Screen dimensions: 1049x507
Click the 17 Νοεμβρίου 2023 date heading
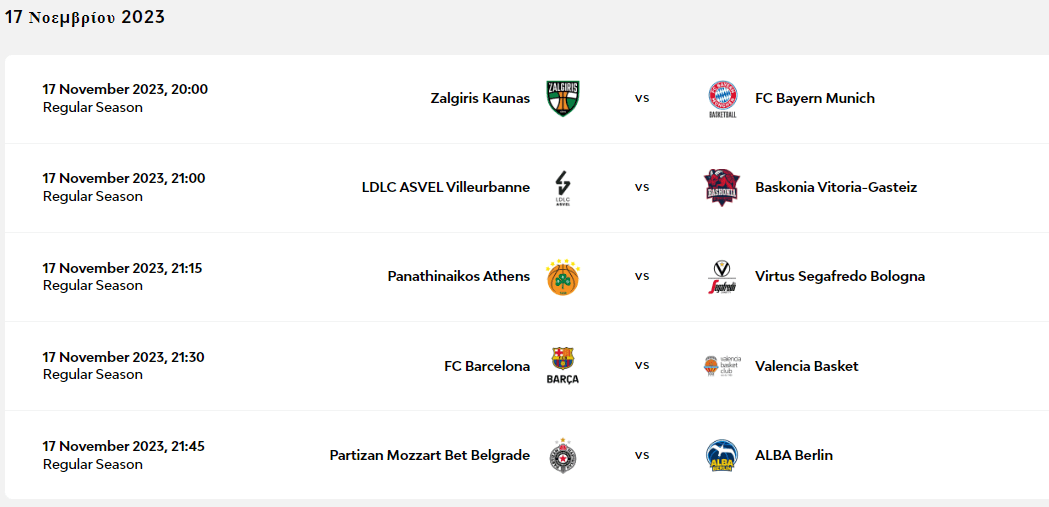85,17
